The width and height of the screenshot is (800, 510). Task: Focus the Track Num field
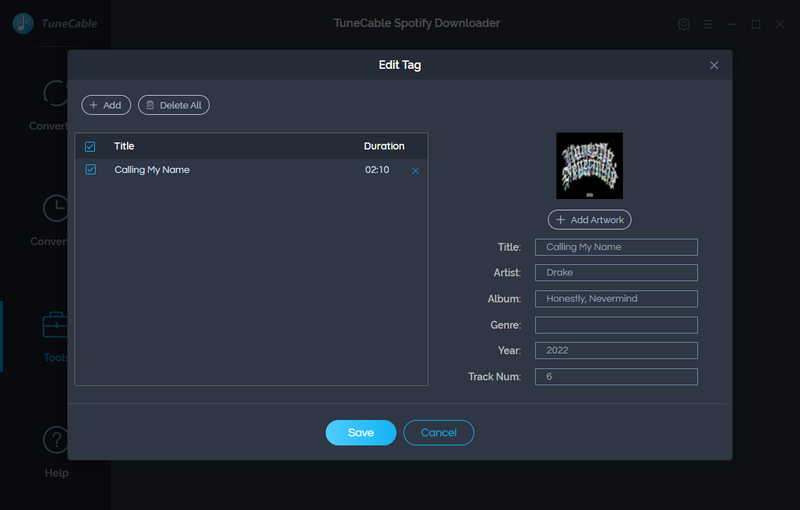(x=616, y=377)
